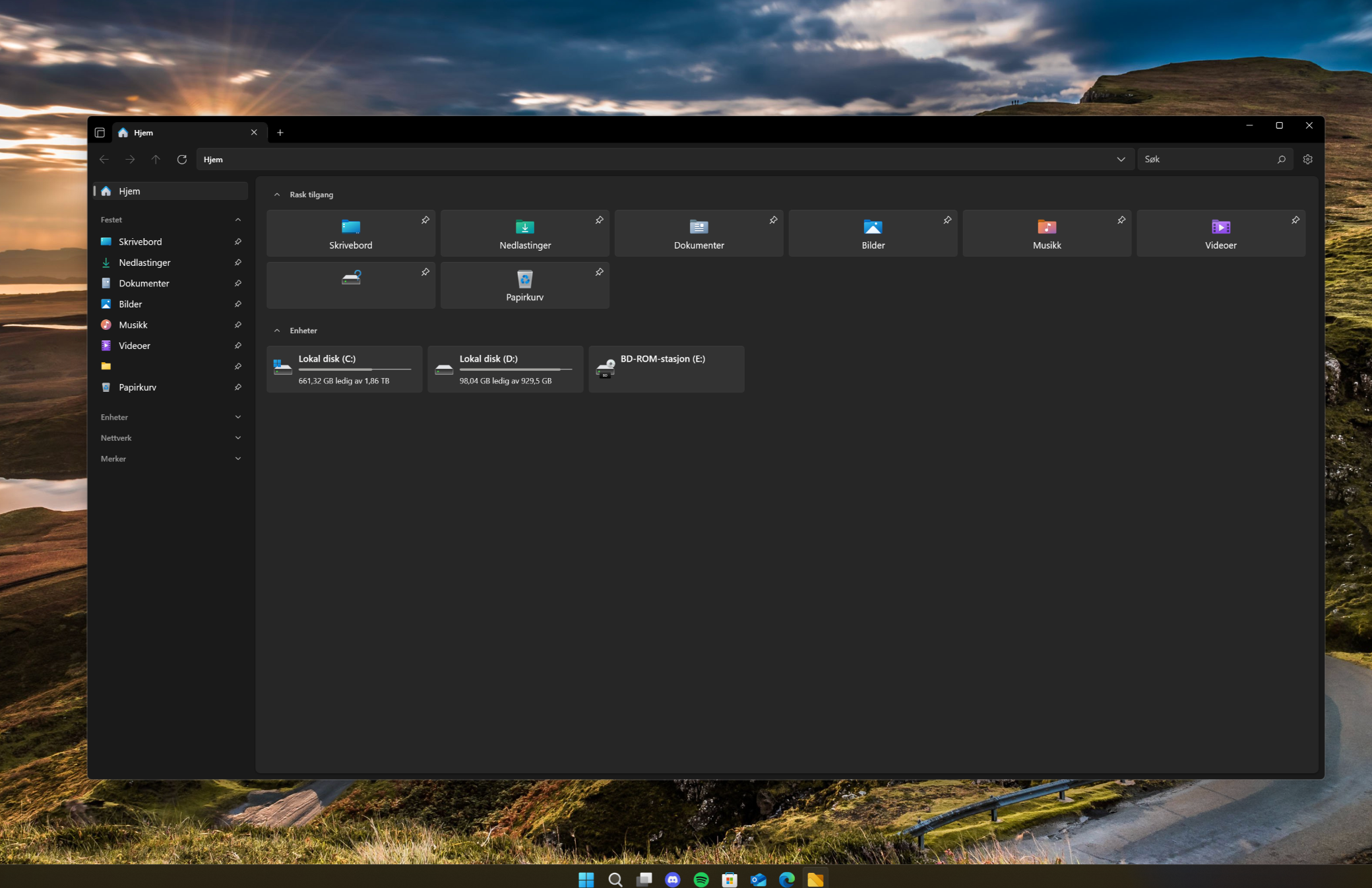Image resolution: width=1372 pixels, height=888 pixels.
Task: Refresh the current view
Action: (x=182, y=159)
